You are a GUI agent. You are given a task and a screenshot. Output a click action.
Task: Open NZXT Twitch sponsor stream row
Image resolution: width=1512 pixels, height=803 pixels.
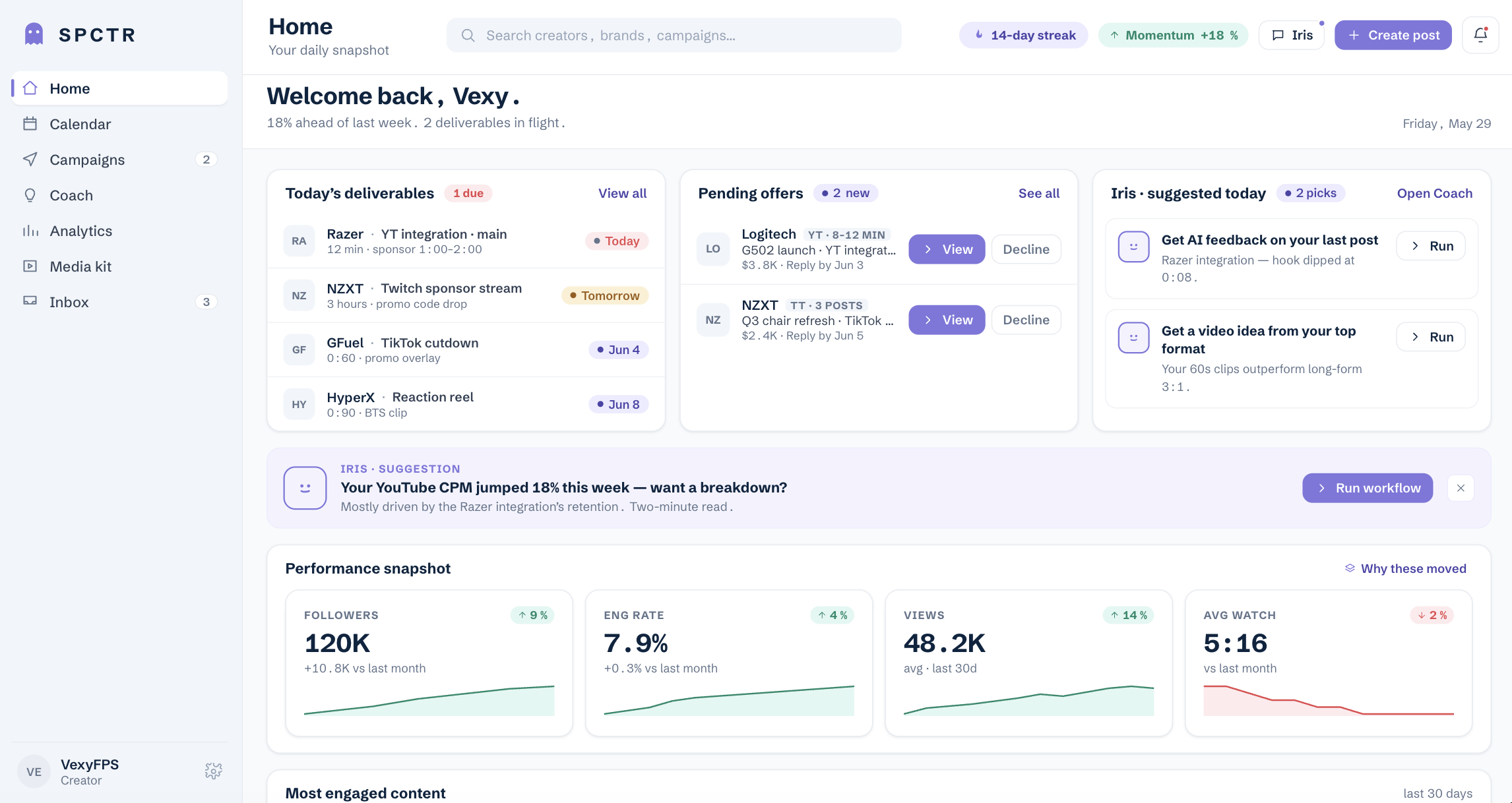pos(466,295)
